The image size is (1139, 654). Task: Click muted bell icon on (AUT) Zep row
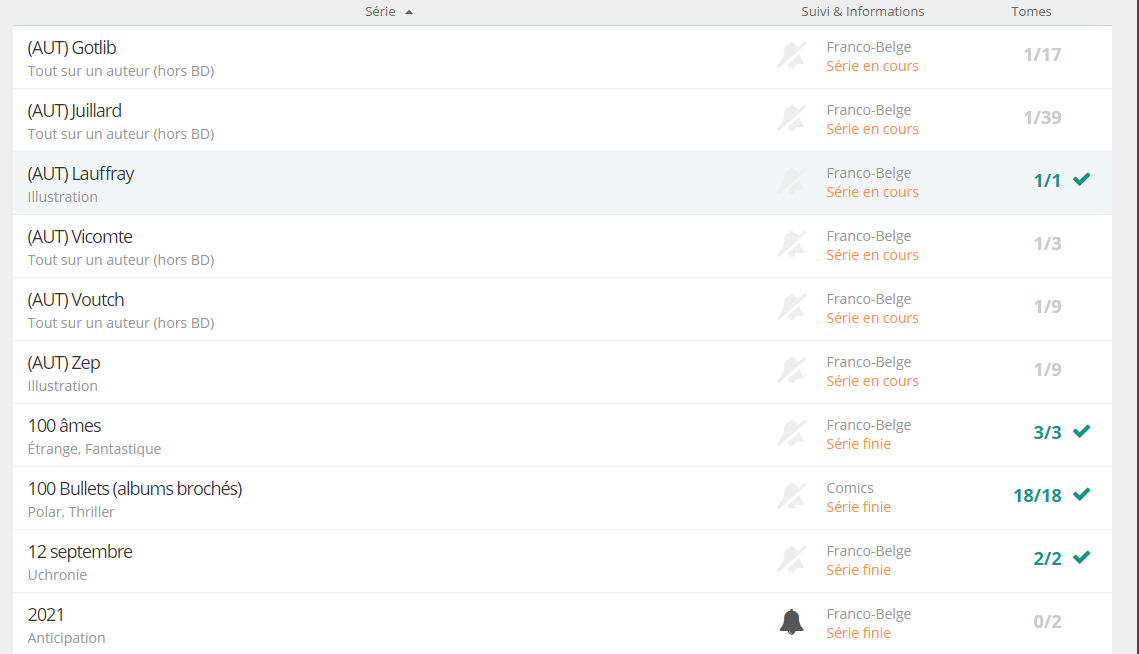[x=791, y=371]
